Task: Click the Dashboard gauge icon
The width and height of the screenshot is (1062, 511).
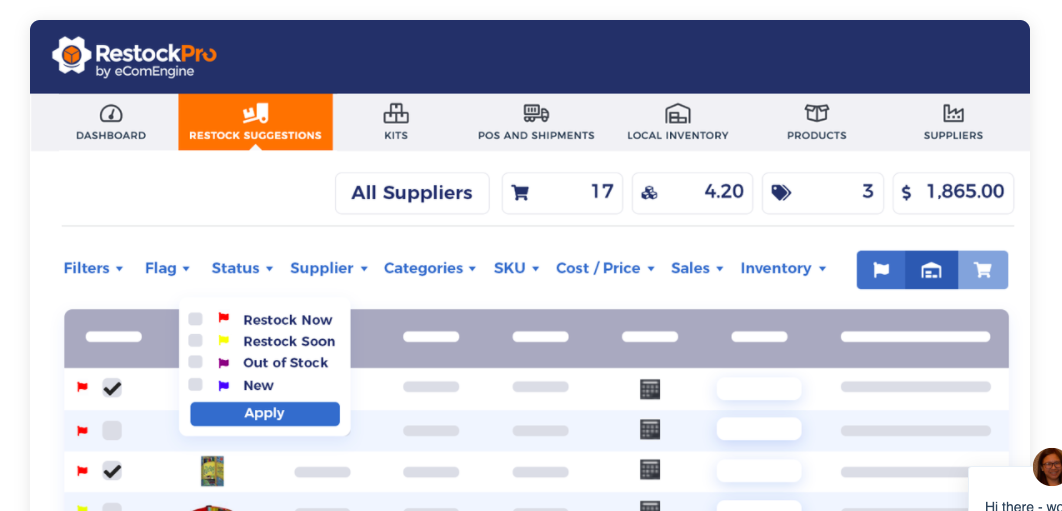Action: [111, 113]
